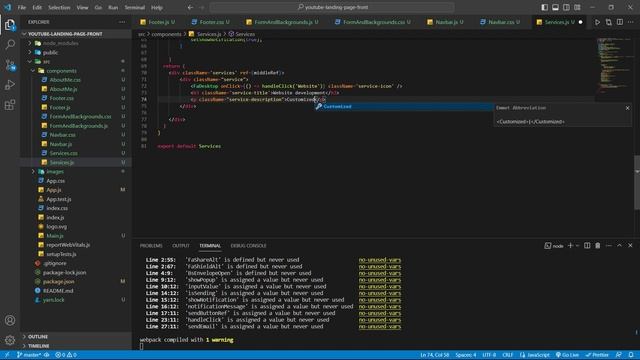
Task: Change CRLF end of line sequence
Action: [507, 355]
